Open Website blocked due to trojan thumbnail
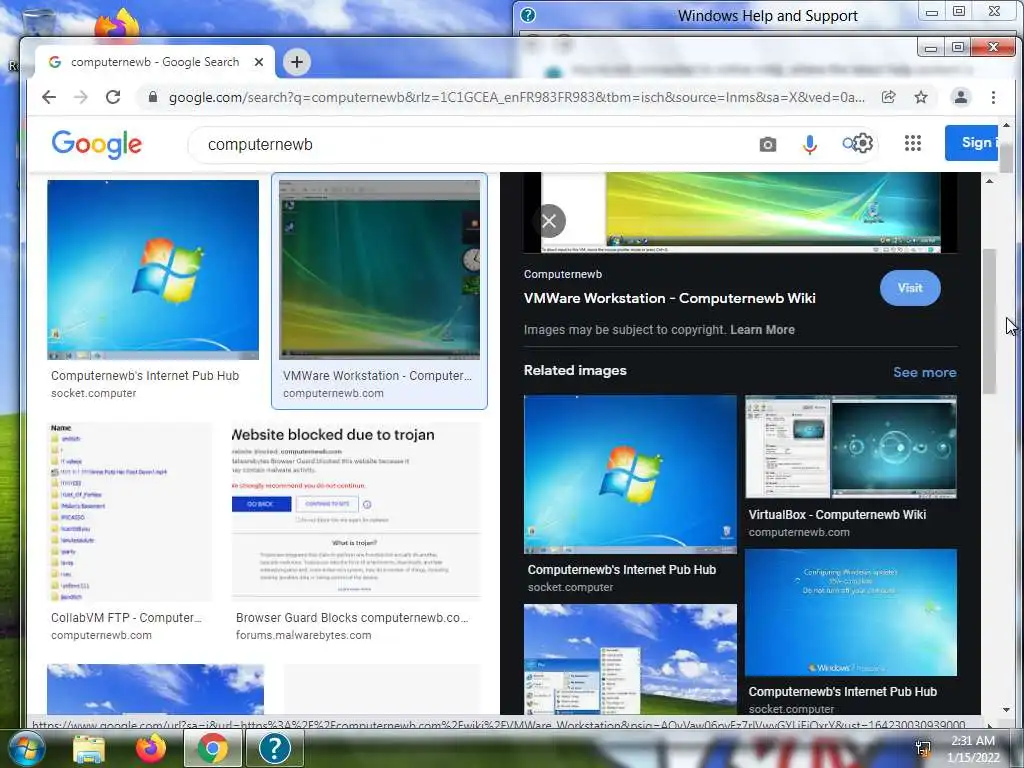This screenshot has width=1024, height=768. click(356, 513)
